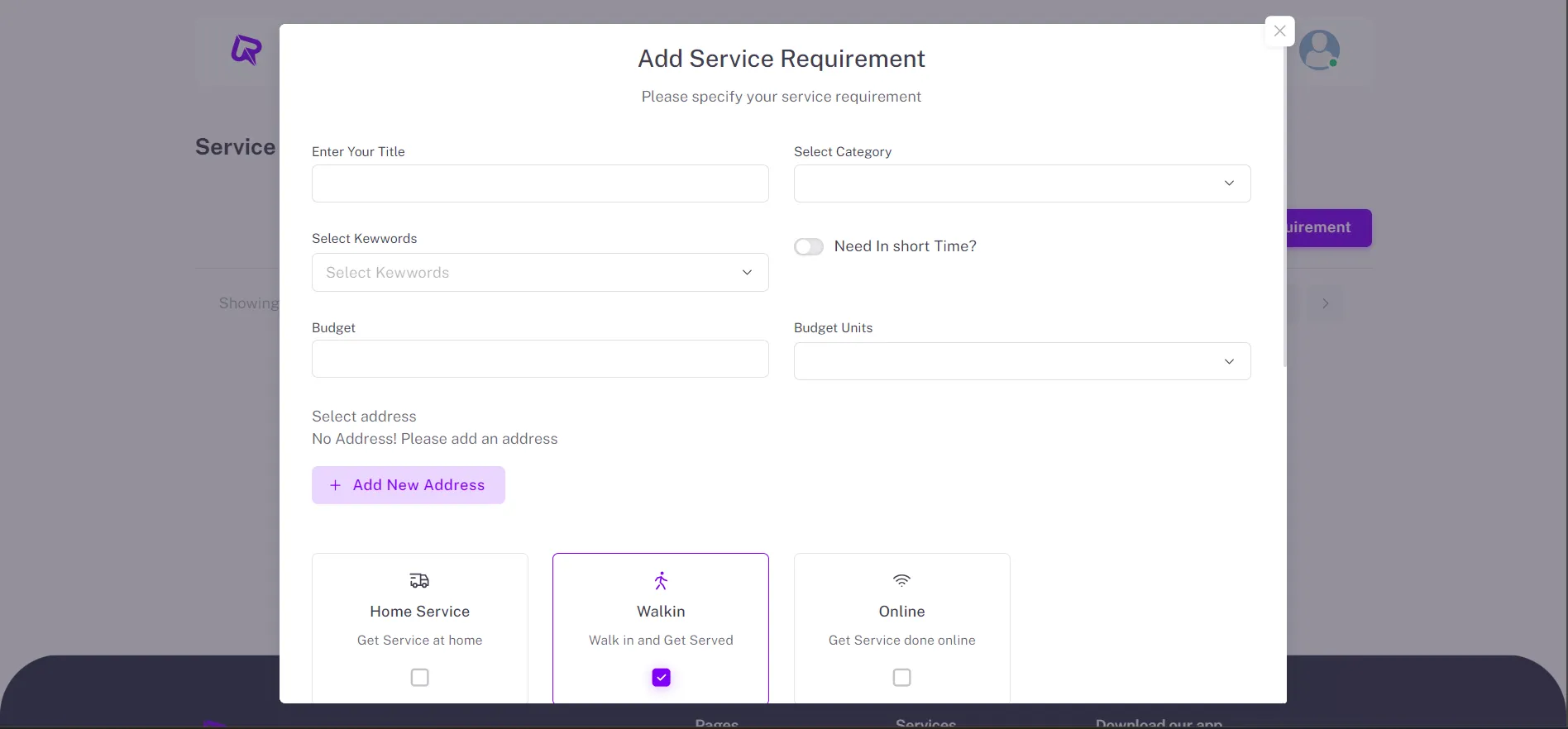
Task: Enable the Need In short Time toggle
Action: coord(809,247)
